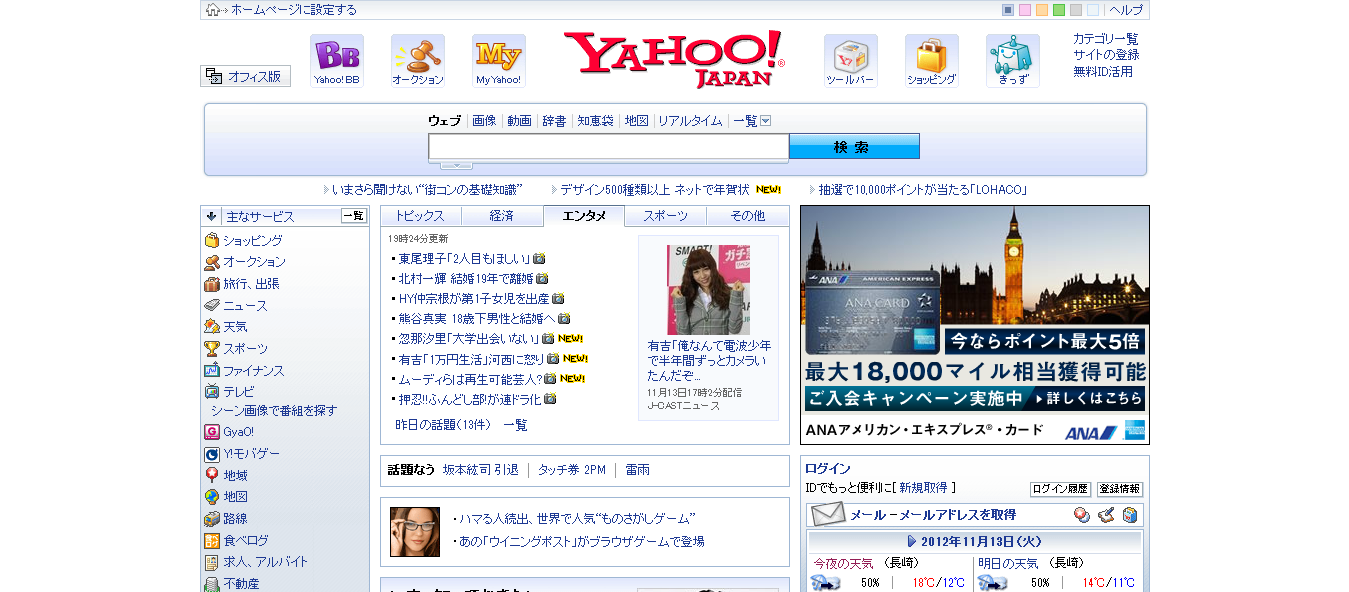Select the gray theme color swatch
Image resolution: width=1349 pixels, height=592 pixels.
(x=1076, y=10)
